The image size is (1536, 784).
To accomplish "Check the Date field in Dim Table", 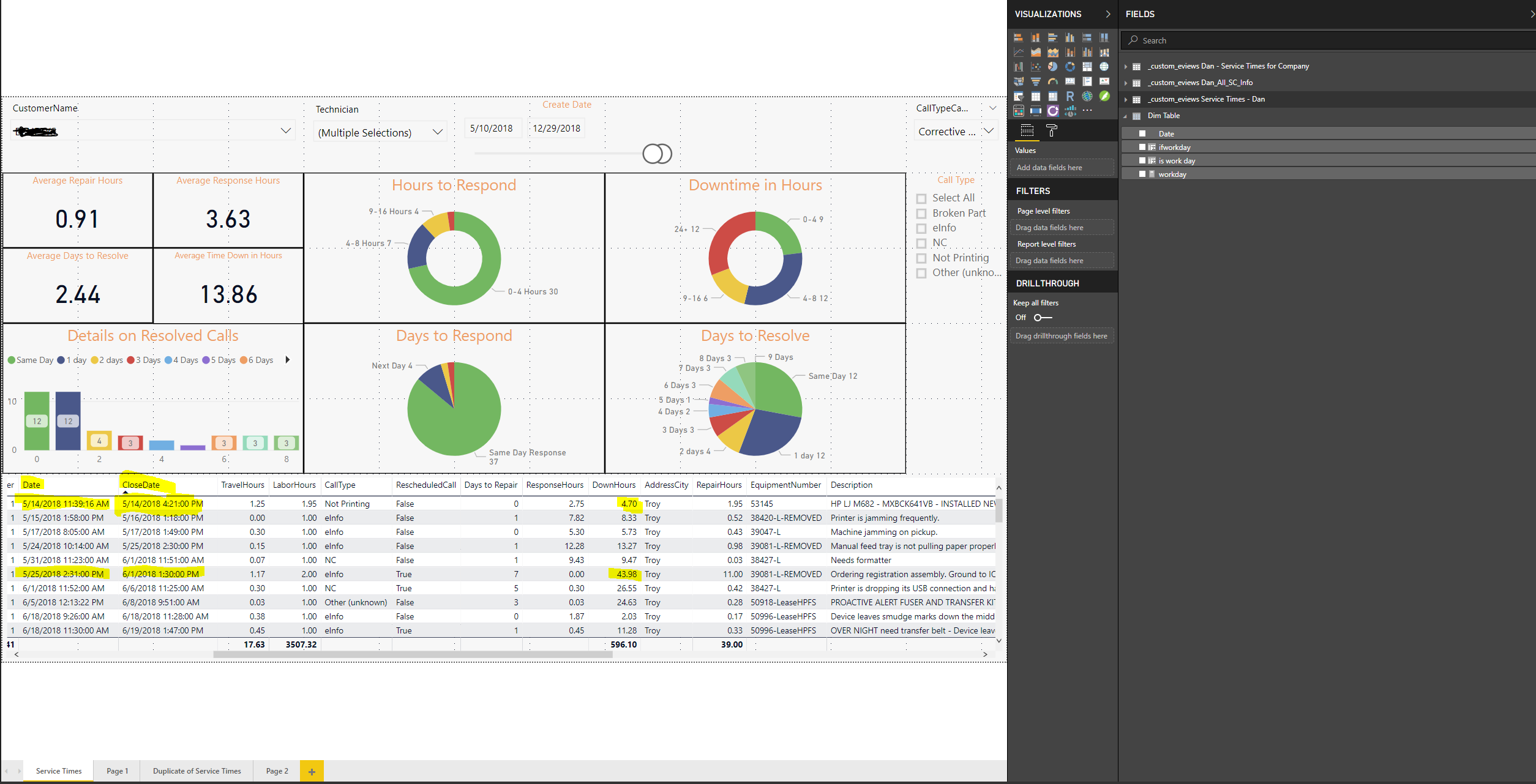I will tap(1142, 133).
